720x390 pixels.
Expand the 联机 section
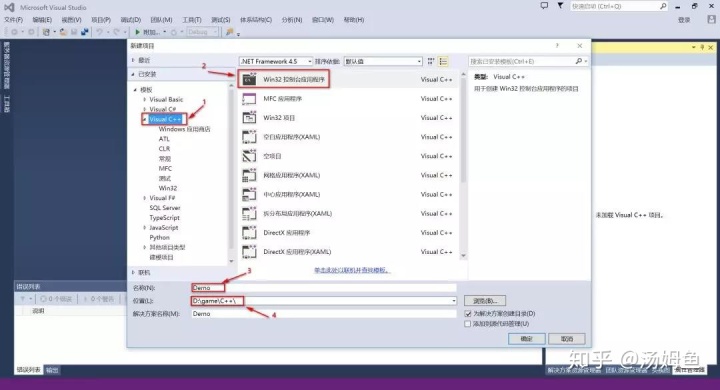(134, 272)
